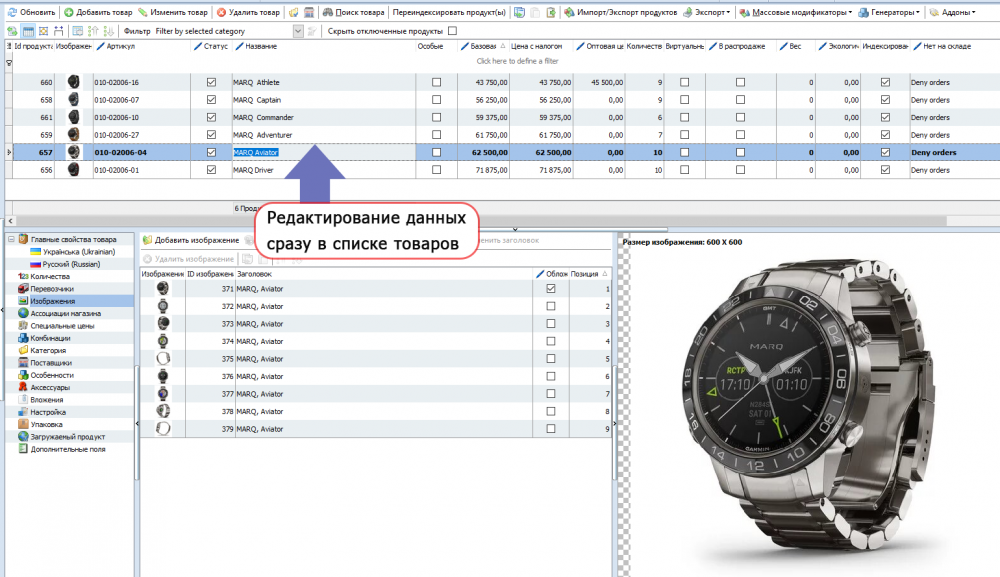Toggle status checkbox for MARQ Athlete
This screenshot has height=577, width=1000.
211,82
